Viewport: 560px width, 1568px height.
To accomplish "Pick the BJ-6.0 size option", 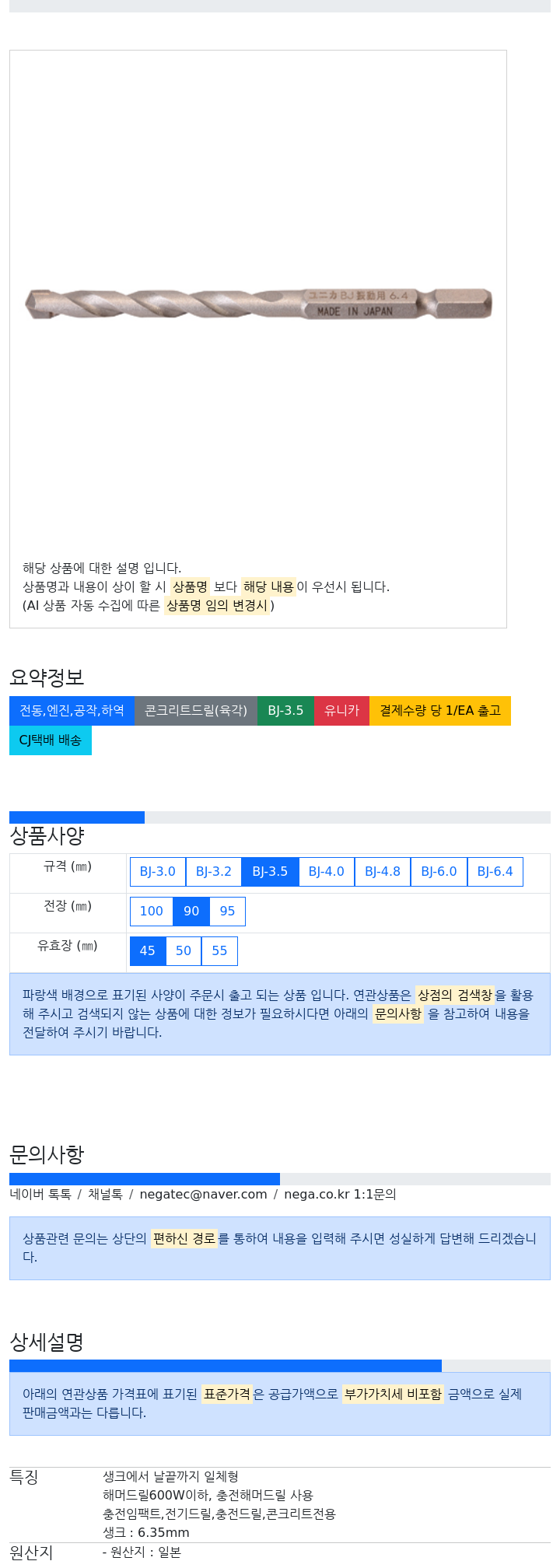I will coord(439,872).
